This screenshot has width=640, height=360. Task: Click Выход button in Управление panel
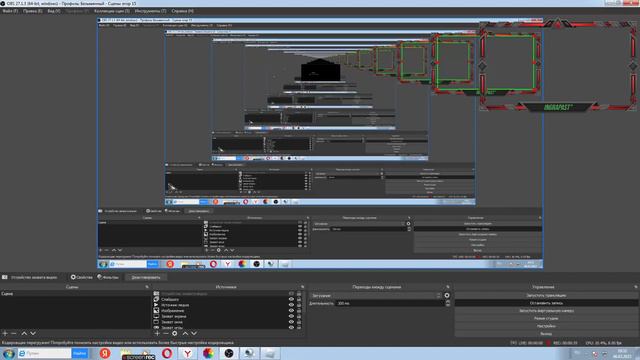tap(546, 333)
